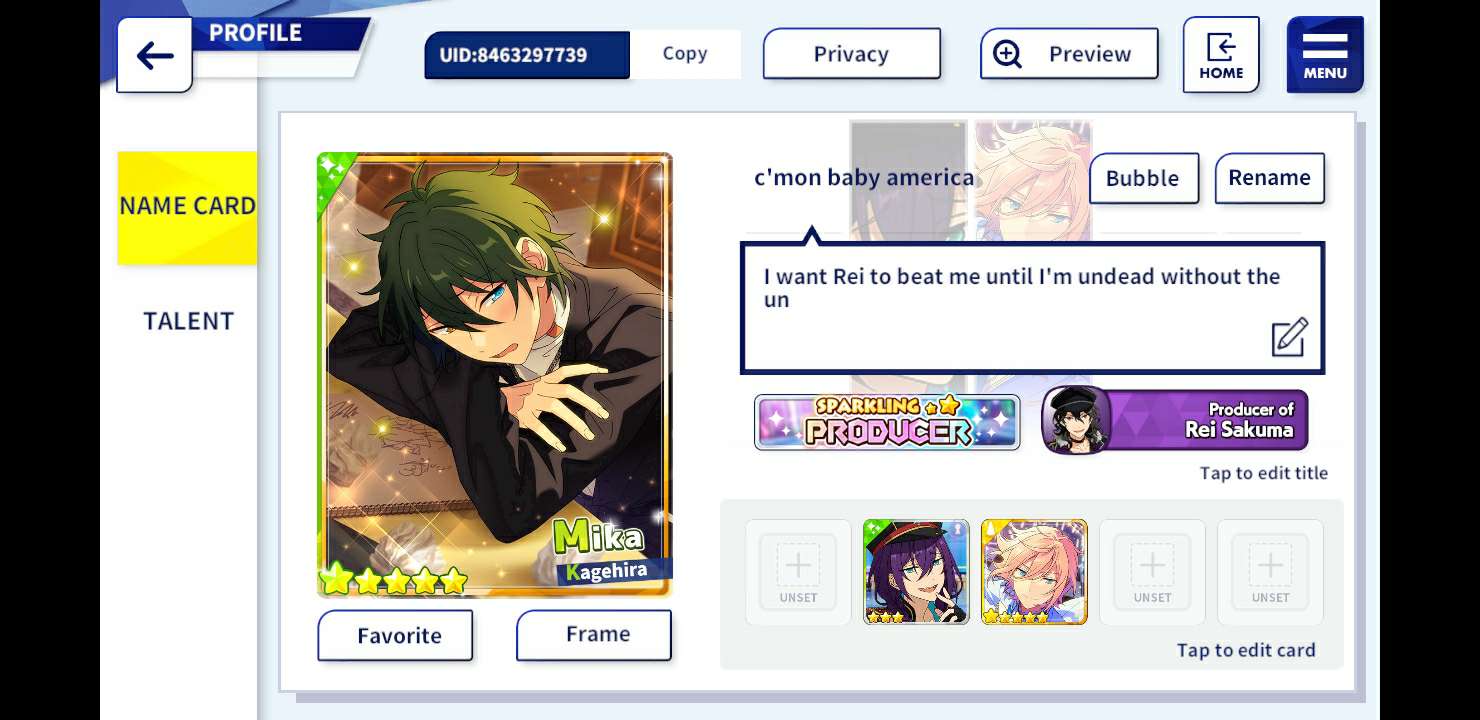Click the Frame button under card
1480x720 pixels.
[594, 635]
